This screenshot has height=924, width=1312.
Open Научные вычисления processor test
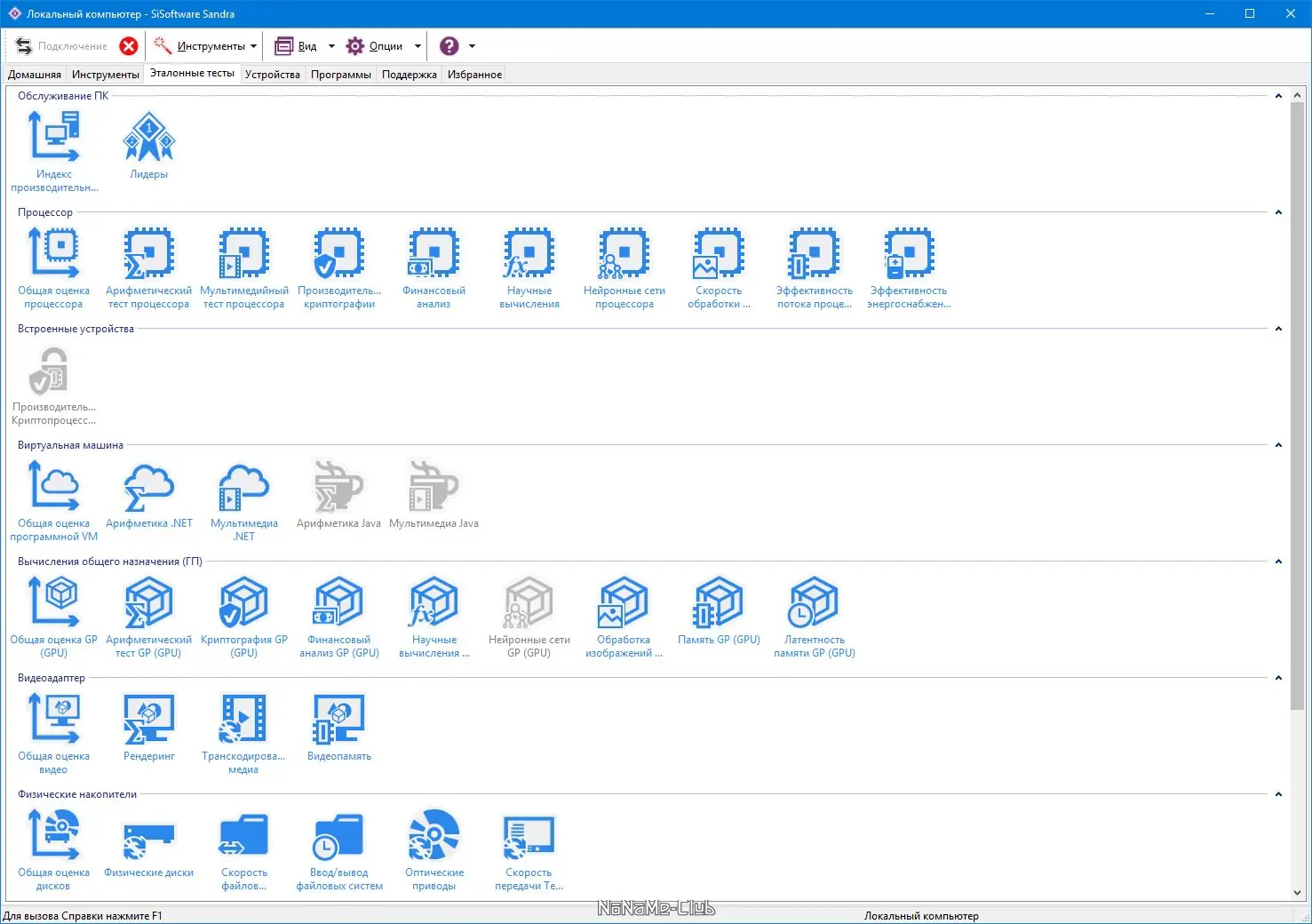tap(529, 267)
